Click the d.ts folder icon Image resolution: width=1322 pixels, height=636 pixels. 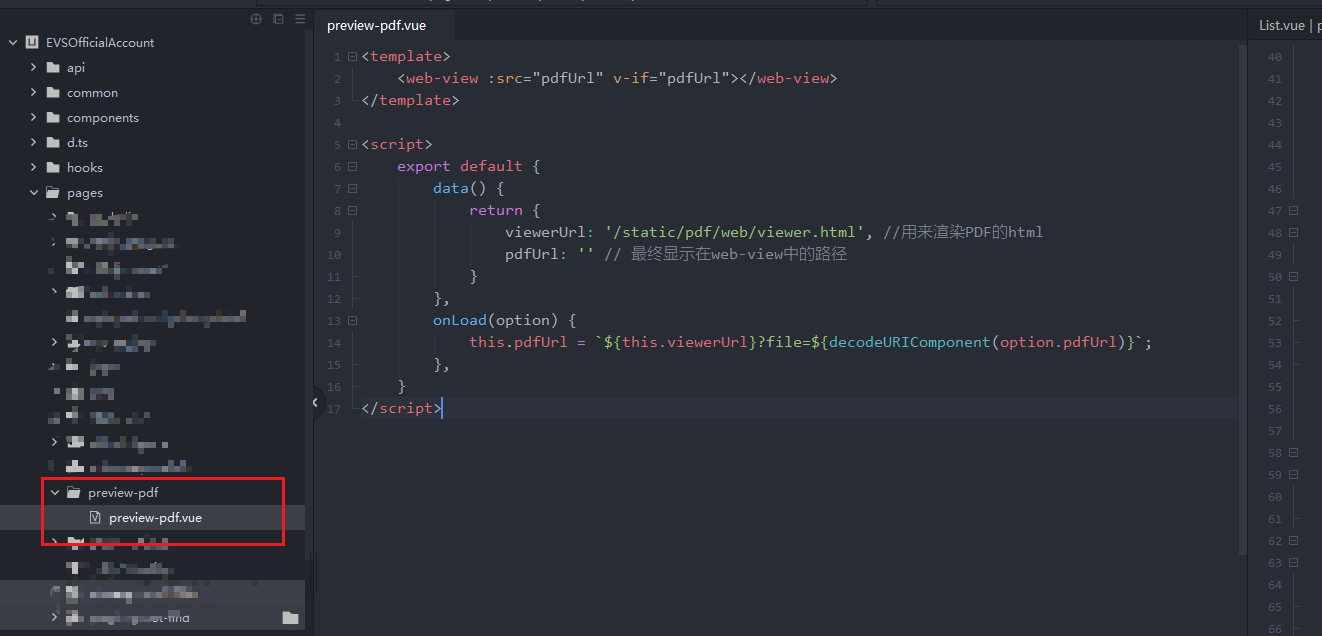[x=53, y=143]
